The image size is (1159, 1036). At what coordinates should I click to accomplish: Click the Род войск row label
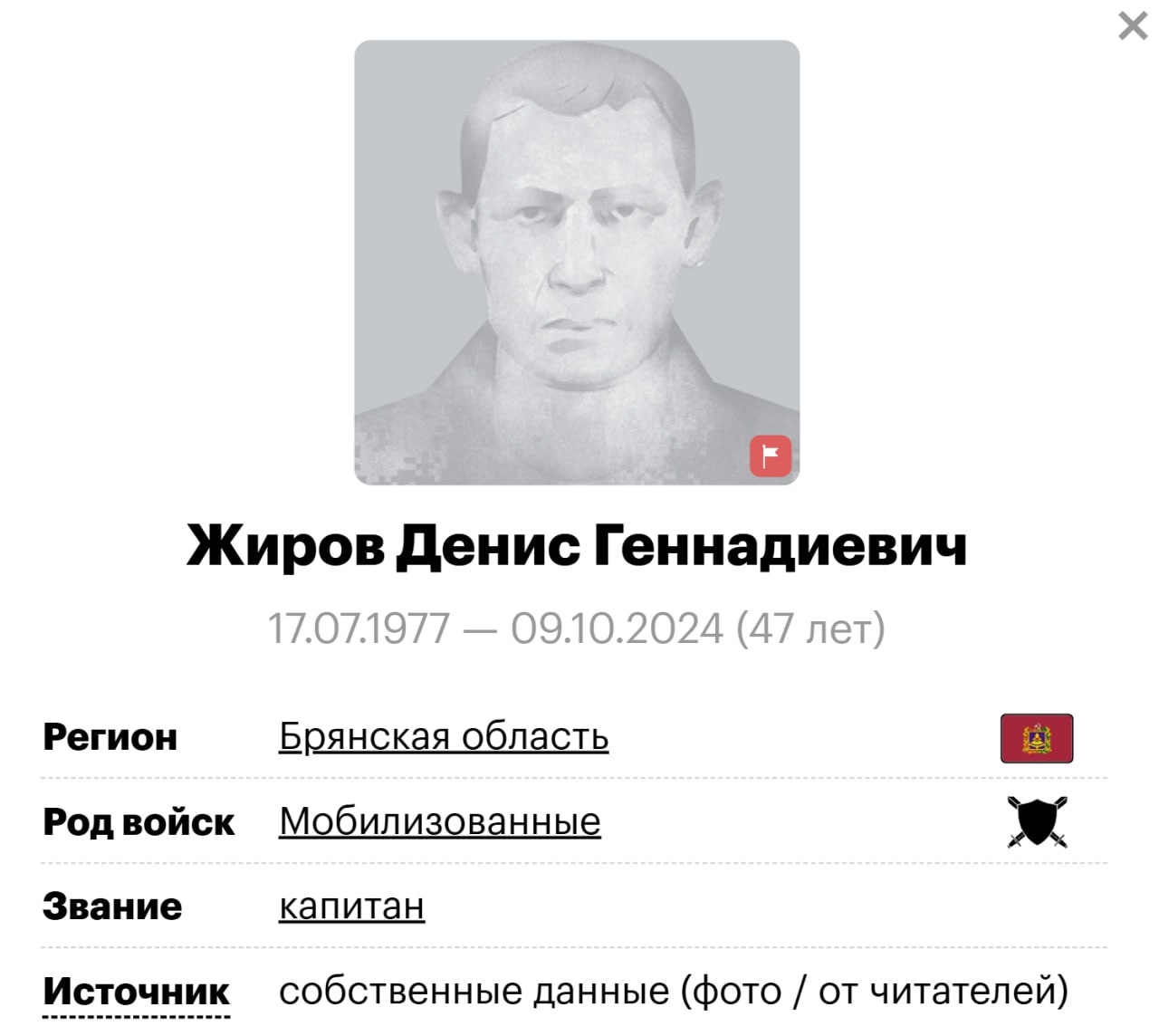pyautogui.click(x=139, y=822)
